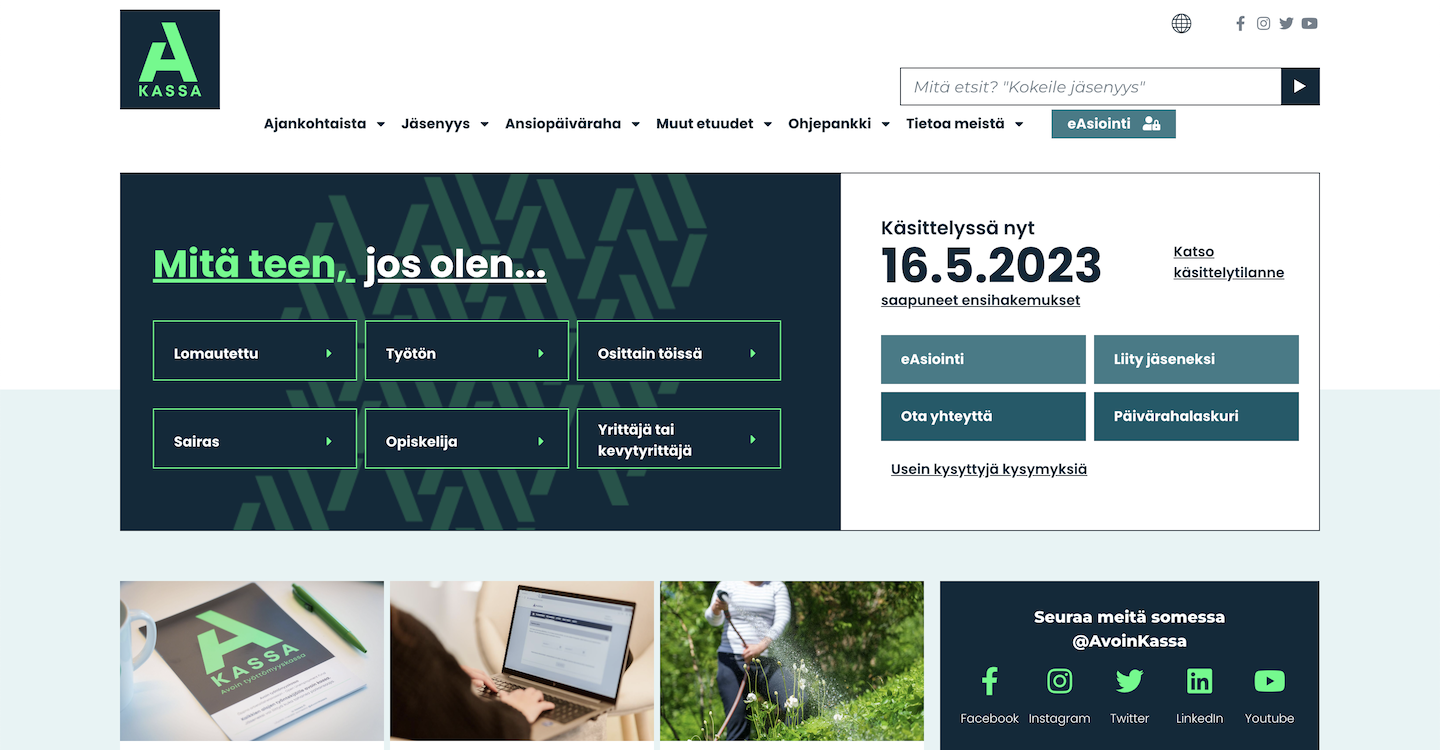Focus the Mitä etsit search field
1440x750 pixels.
click(1090, 87)
